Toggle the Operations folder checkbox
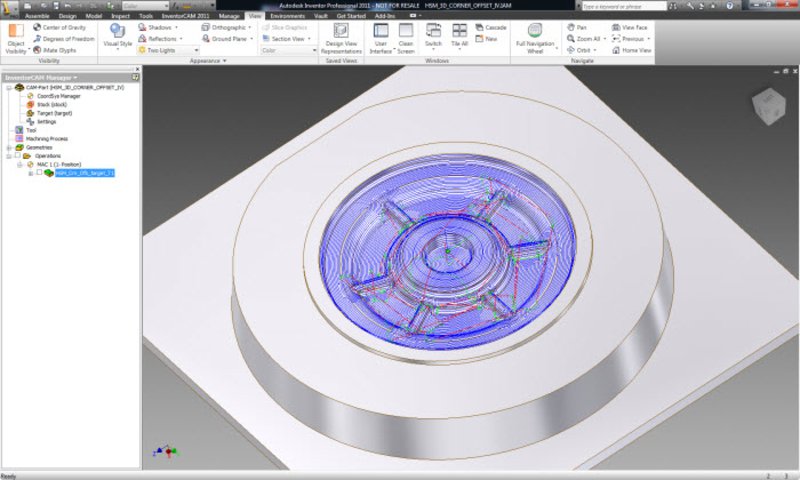800x480 pixels. [x=16, y=156]
